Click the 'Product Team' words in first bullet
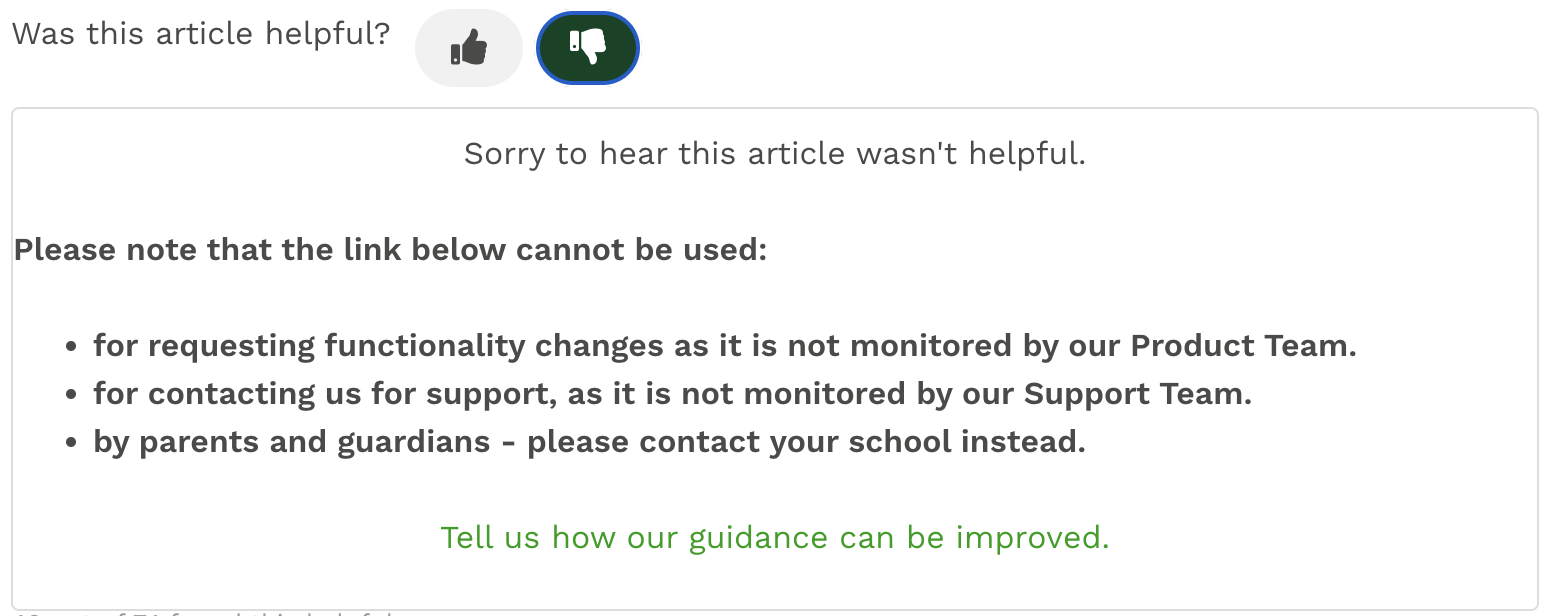1552x616 pixels. click(x=1243, y=346)
